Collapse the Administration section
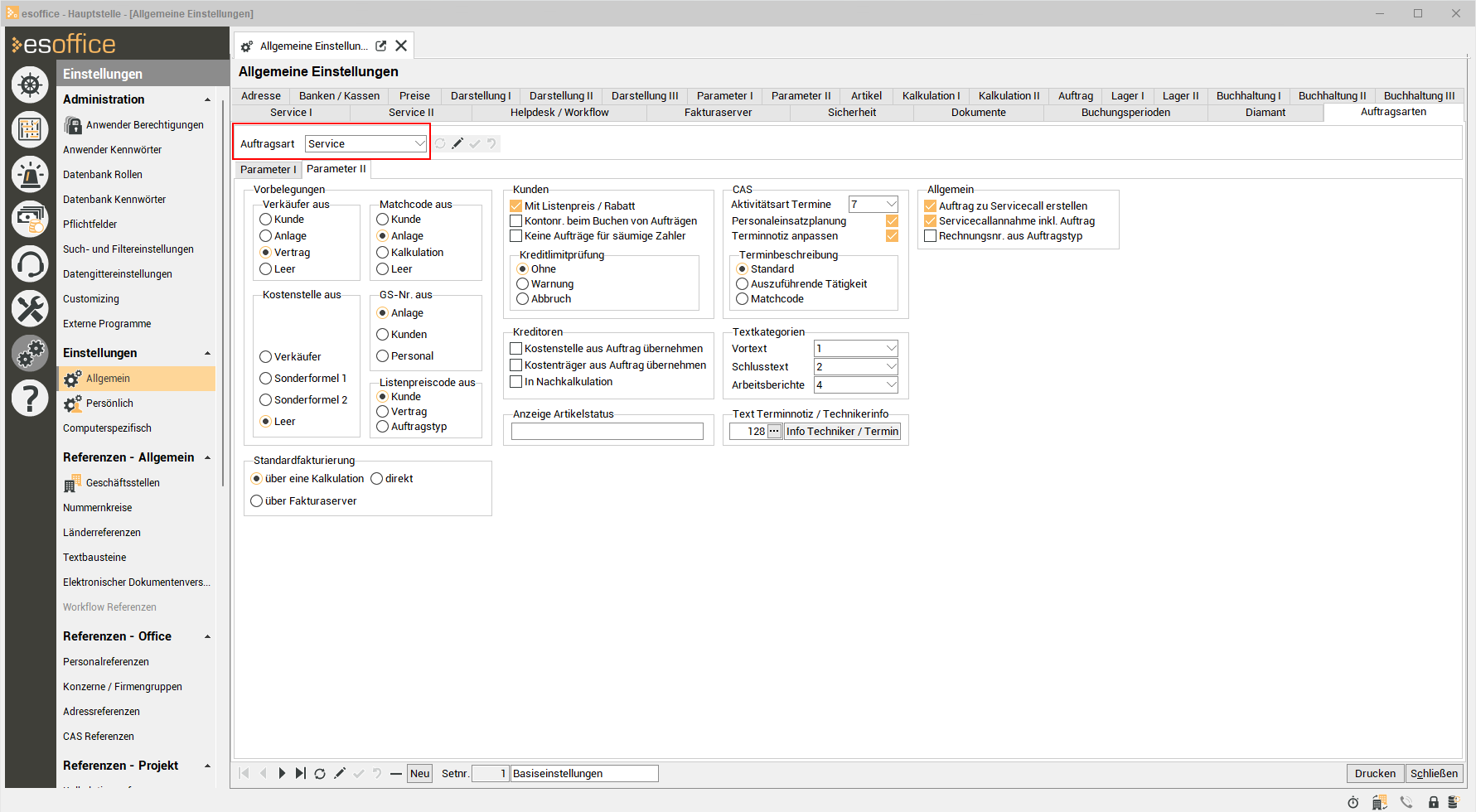Screen dimensions: 1476x812 (x=207, y=99)
